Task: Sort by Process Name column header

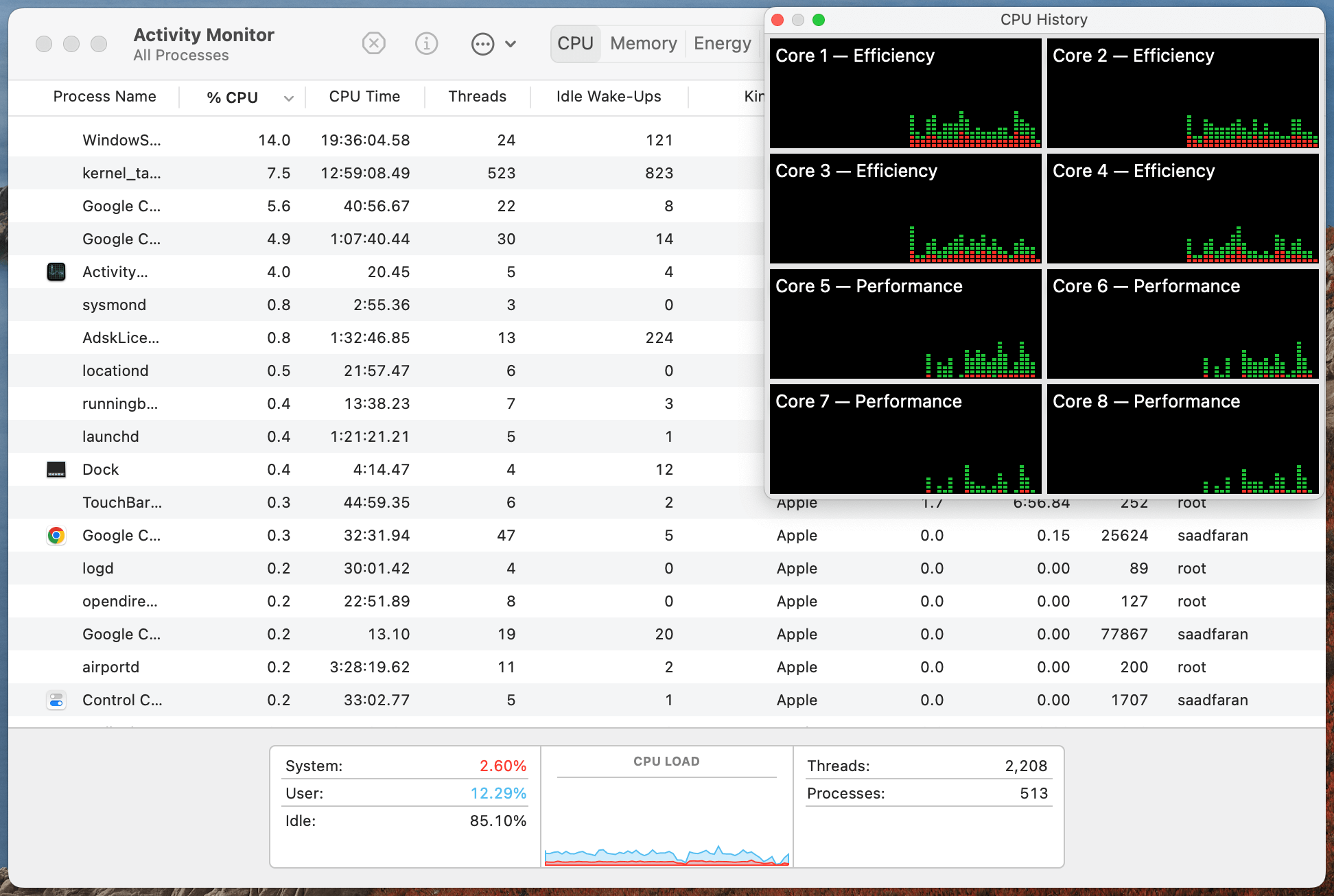Action: (105, 97)
